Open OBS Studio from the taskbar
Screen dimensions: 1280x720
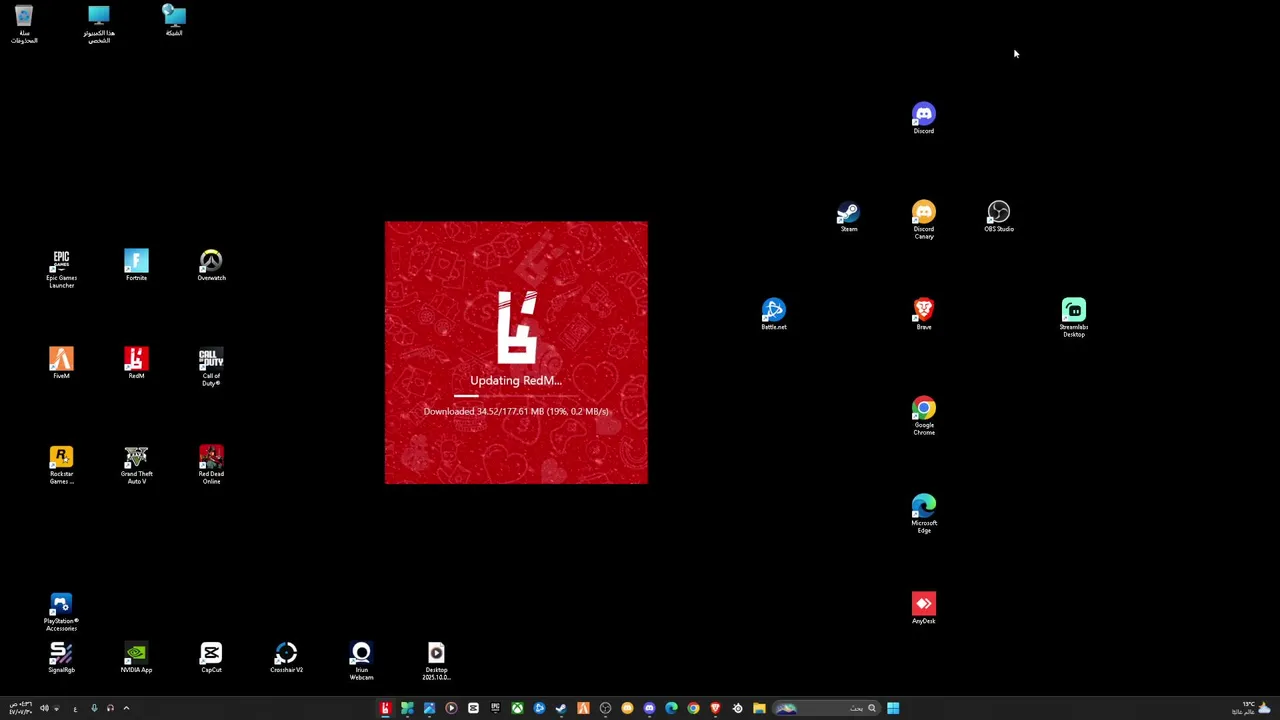(605, 708)
